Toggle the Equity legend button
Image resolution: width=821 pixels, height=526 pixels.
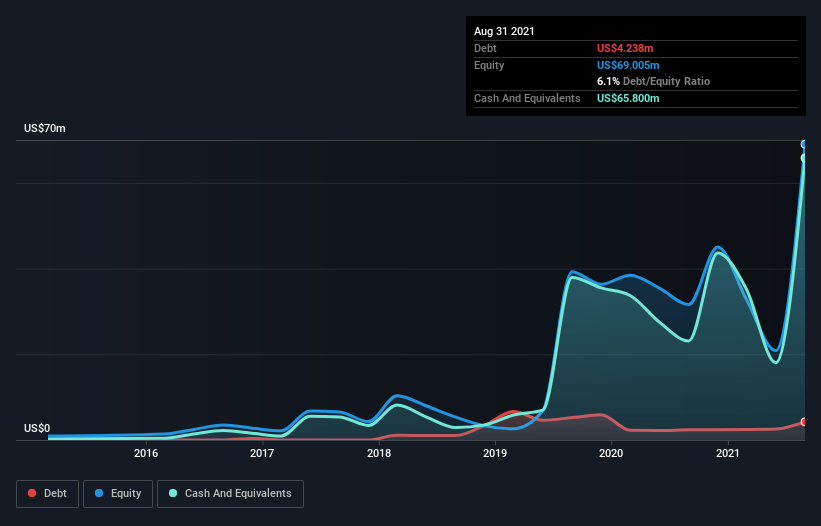point(118,494)
